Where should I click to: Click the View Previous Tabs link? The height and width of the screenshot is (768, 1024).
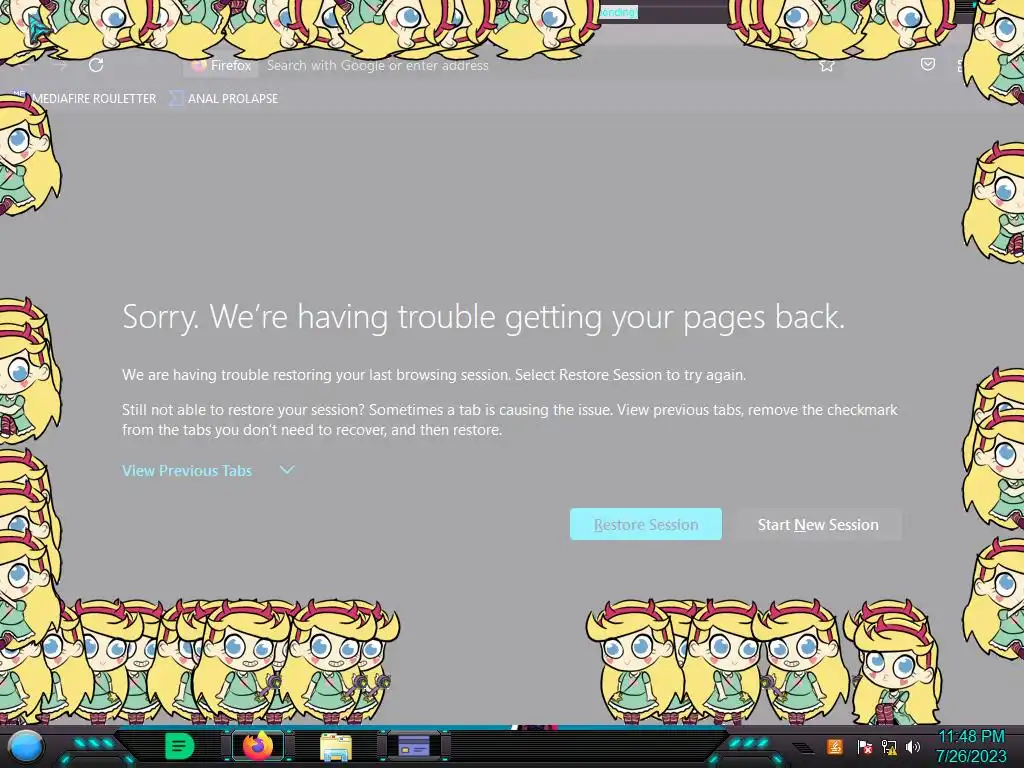click(x=187, y=470)
